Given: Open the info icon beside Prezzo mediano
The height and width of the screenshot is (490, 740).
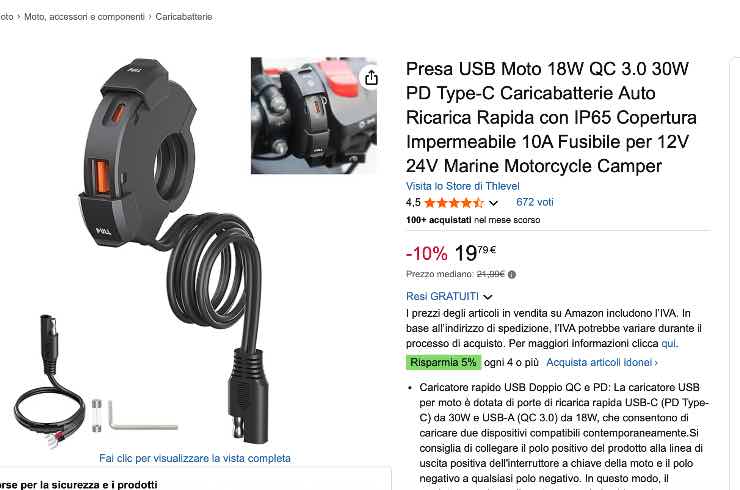Looking at the screenshot, I should (512, 274).
